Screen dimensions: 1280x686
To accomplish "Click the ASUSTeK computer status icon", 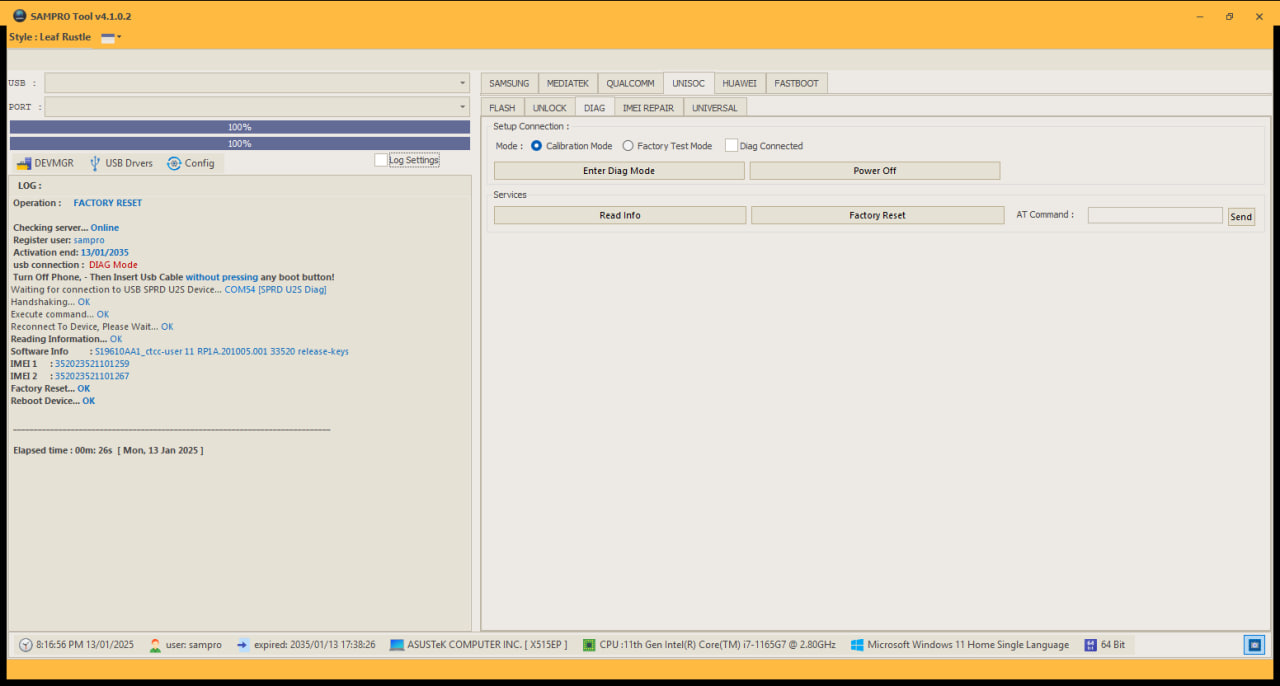I will [x=397, y=645].
